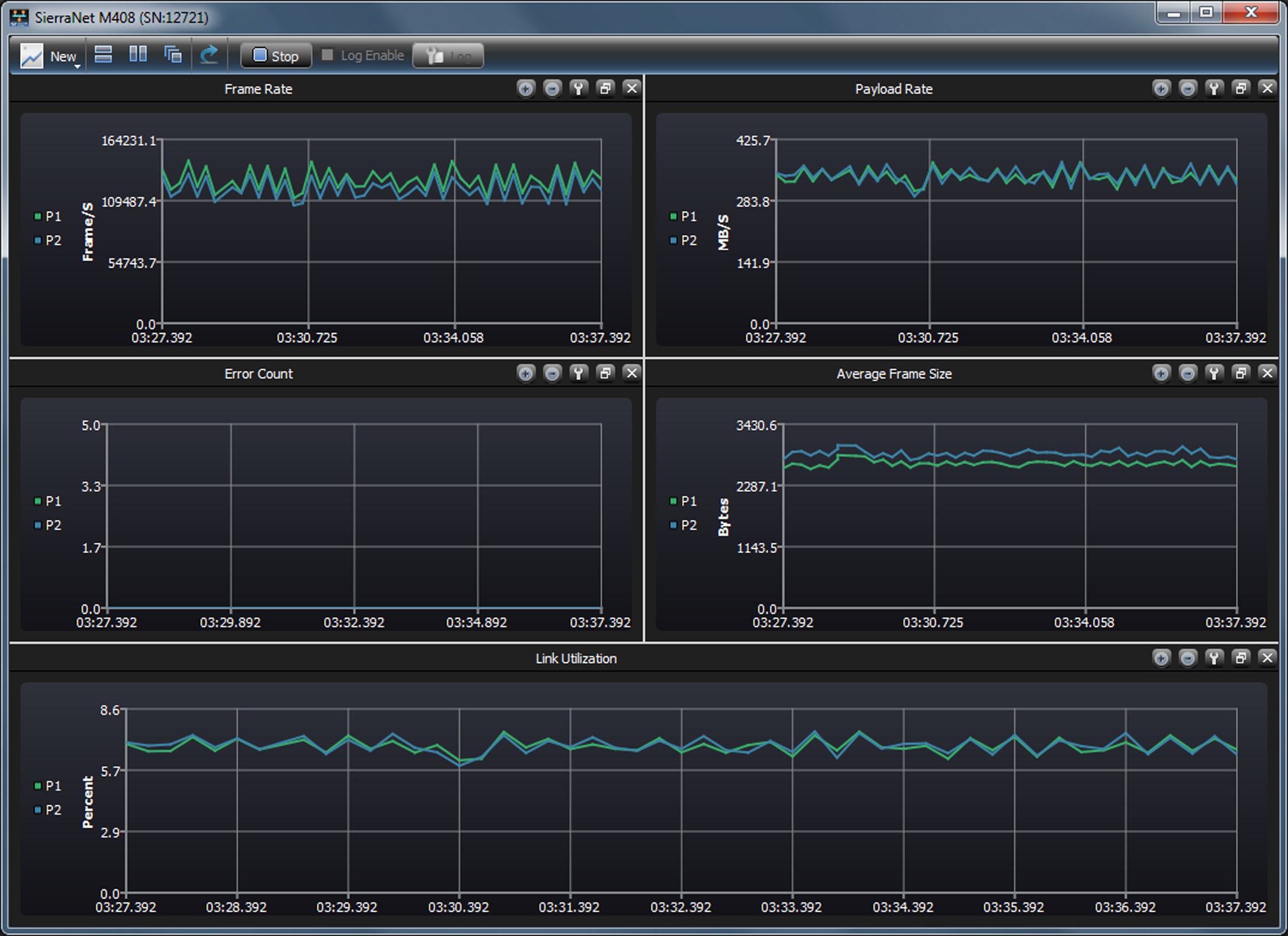The height and width of the screenshot is (936, 1288).
Task: Close the Payload Rate panel
Action: click(x=1267, y=88)
